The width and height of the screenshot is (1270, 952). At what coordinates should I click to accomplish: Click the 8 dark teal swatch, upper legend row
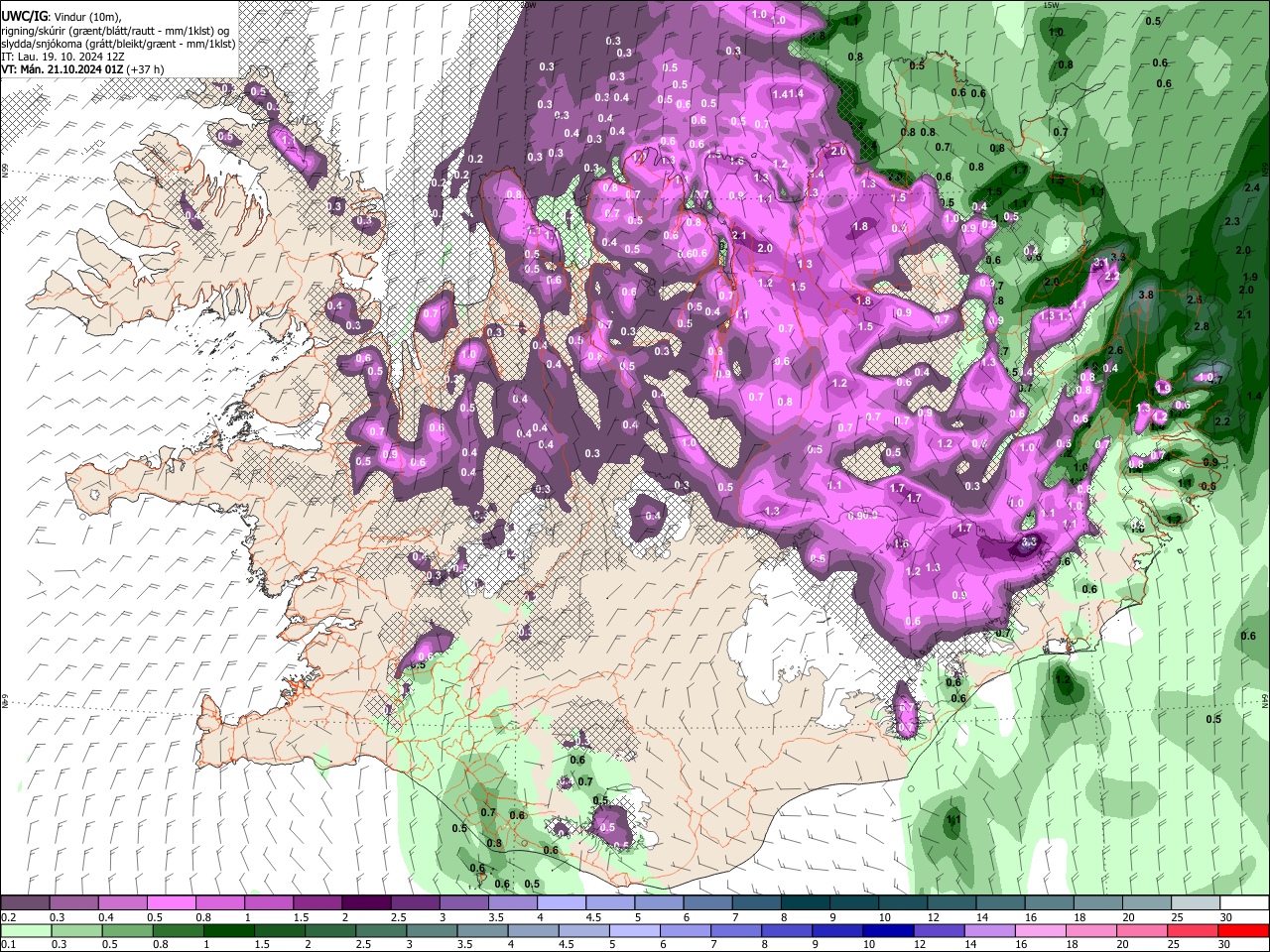point(806,903)
